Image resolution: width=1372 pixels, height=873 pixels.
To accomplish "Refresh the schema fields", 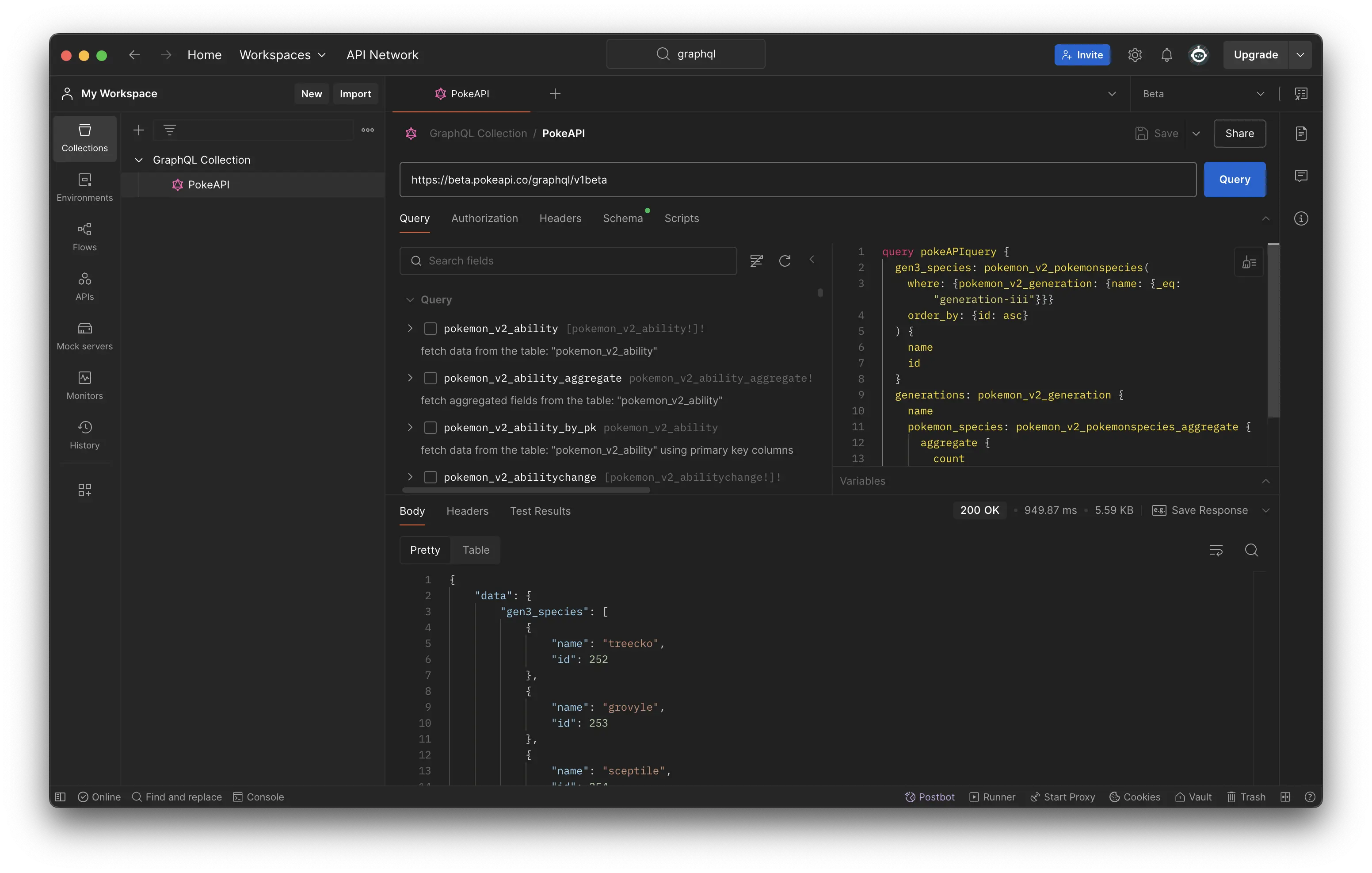I will [x=785, y=260].
